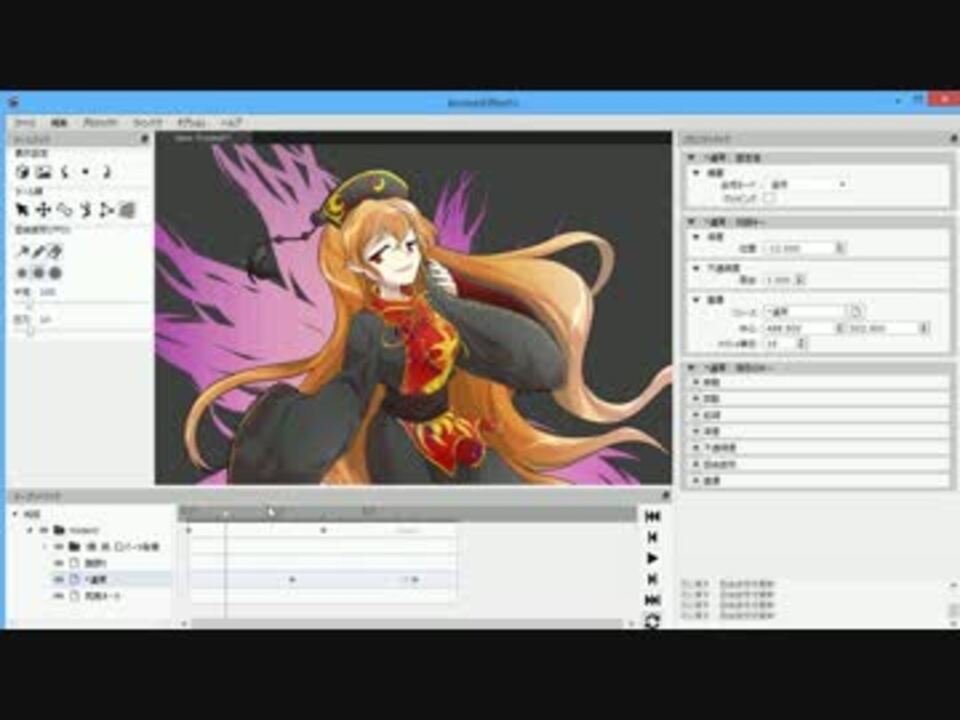The height and width of the screenshot is (720, 960).
Task: Select the New Project canvas tab
Action: click(x=203, y=138)
